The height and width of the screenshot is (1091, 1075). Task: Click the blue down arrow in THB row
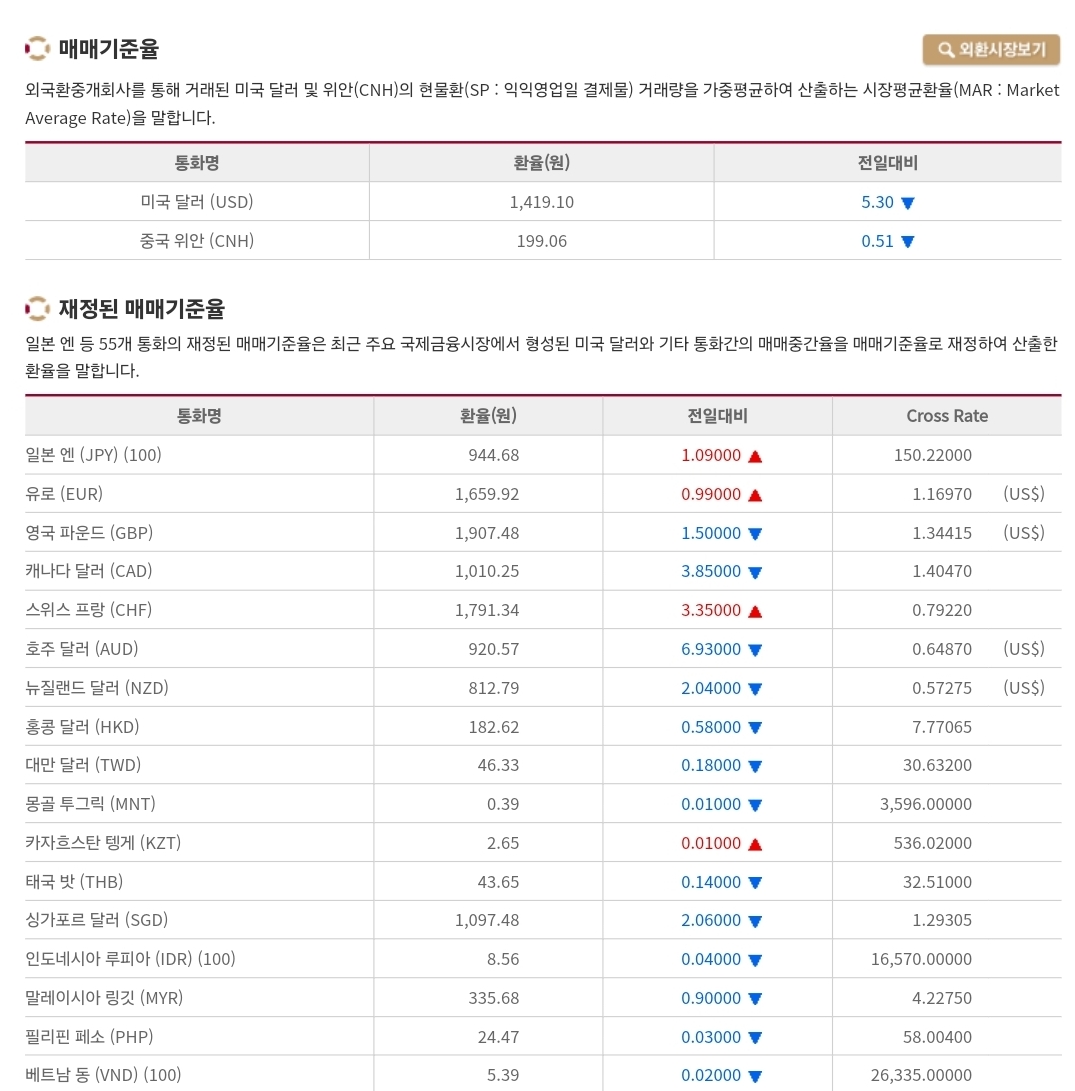(755, 883)
